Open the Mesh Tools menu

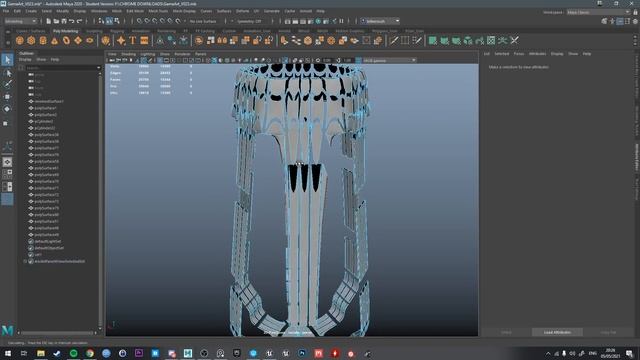(158, 11)
